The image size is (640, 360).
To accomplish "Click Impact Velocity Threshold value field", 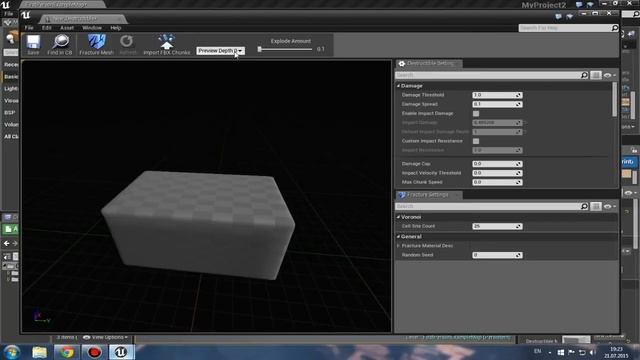I will (497, 173).
